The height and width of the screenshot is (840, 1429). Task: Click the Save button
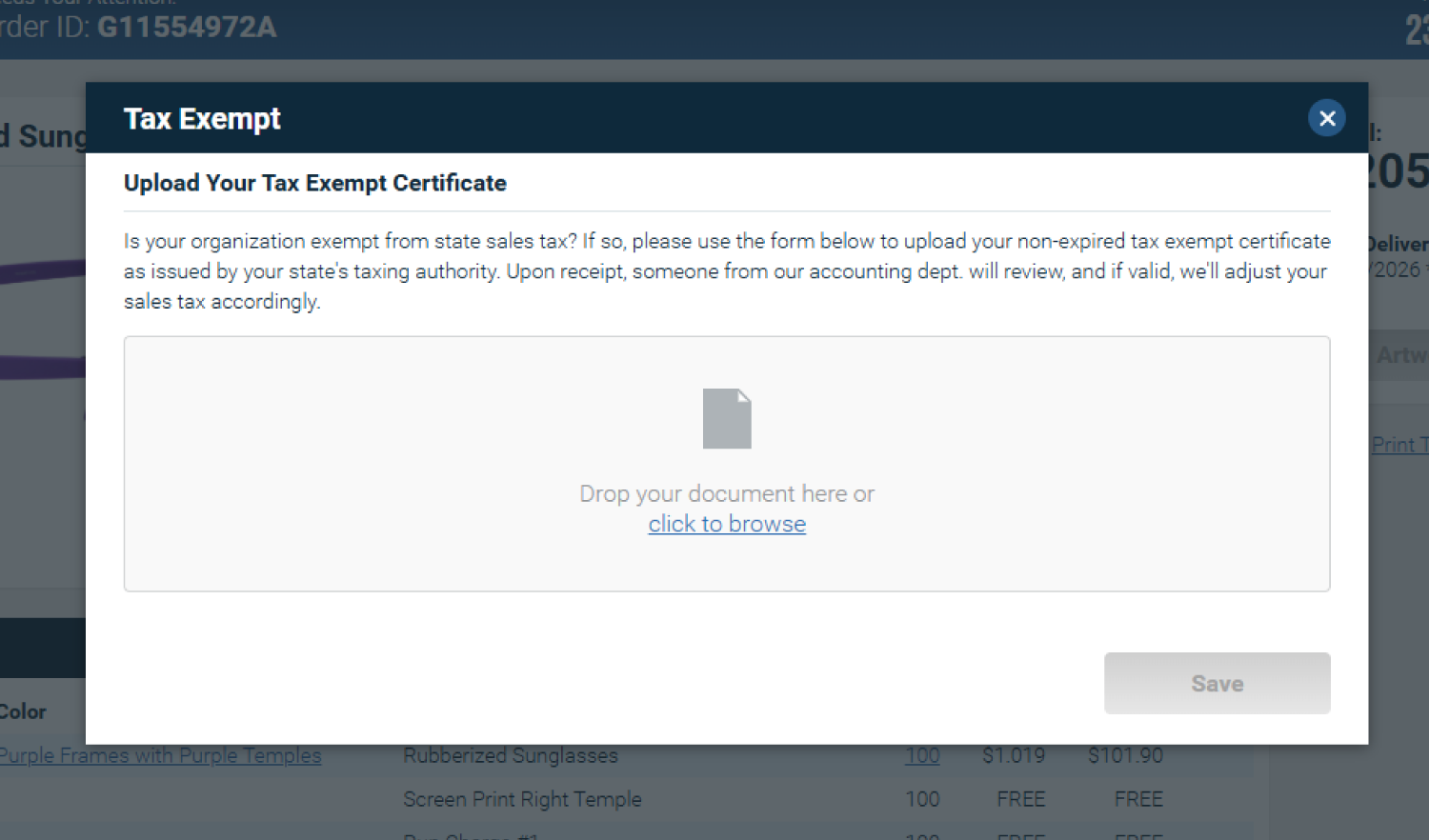pyautogui.click(x=1217, y=683)
